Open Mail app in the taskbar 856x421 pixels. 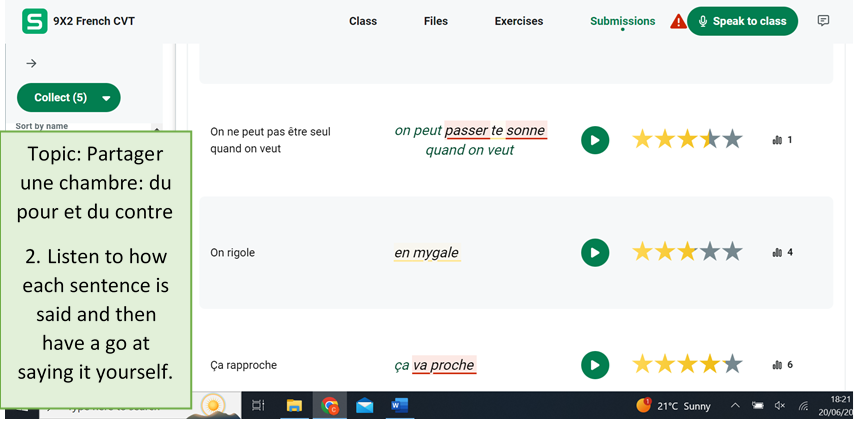point(364,406)
